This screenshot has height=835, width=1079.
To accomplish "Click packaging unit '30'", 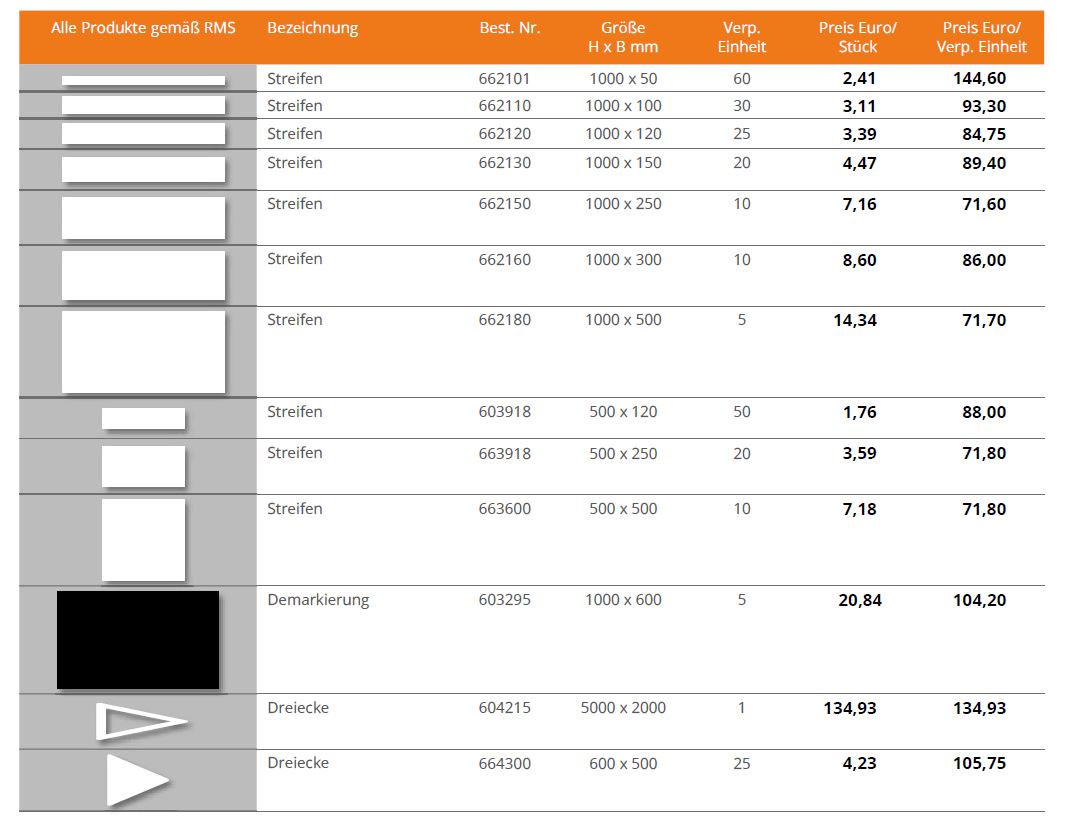I will tap(741, 106).
